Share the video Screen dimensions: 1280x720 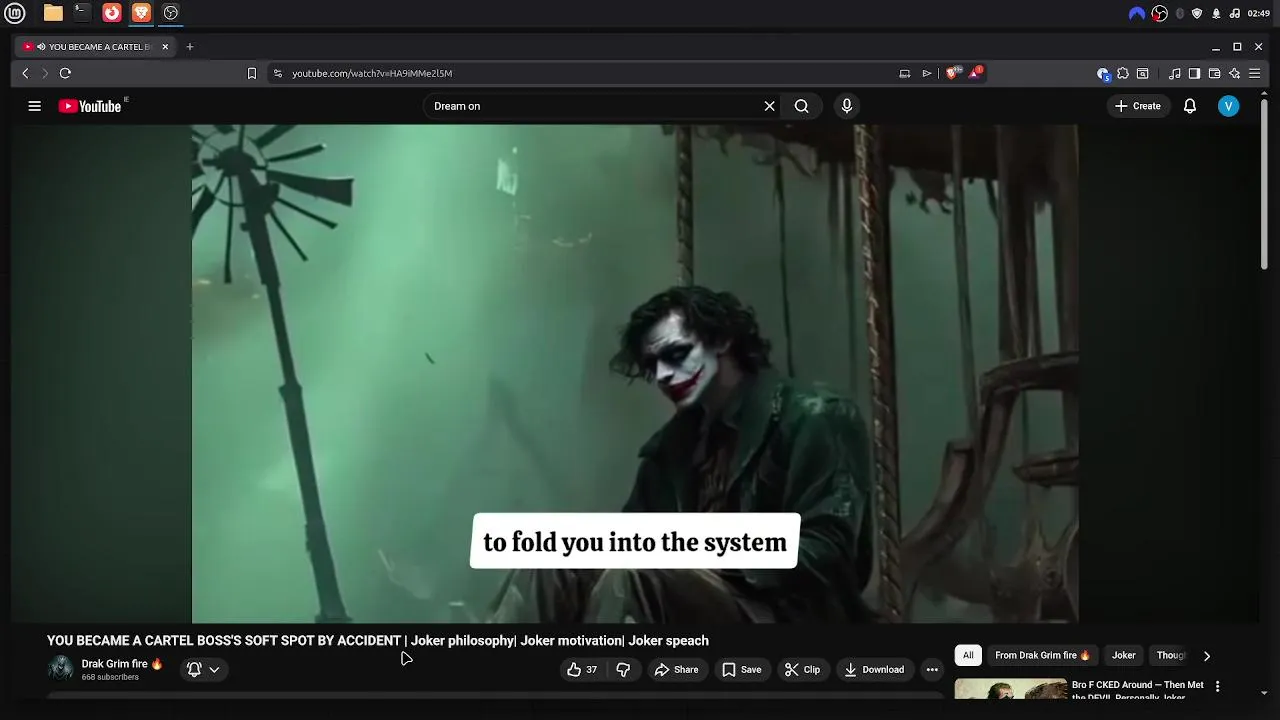pyautogui.click(x=676, y=670)
